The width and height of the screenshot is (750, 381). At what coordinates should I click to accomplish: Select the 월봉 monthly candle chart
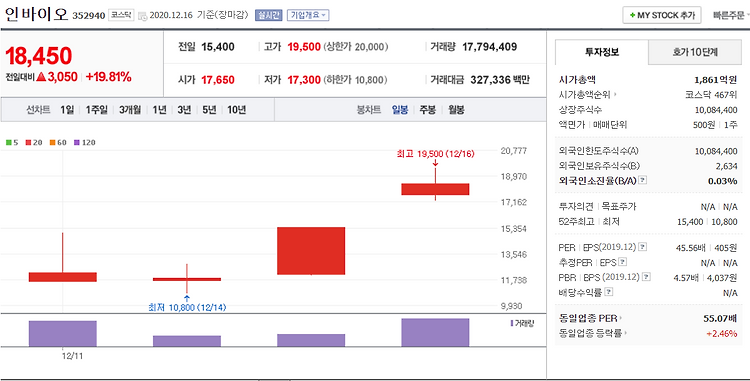coord(456,110)
